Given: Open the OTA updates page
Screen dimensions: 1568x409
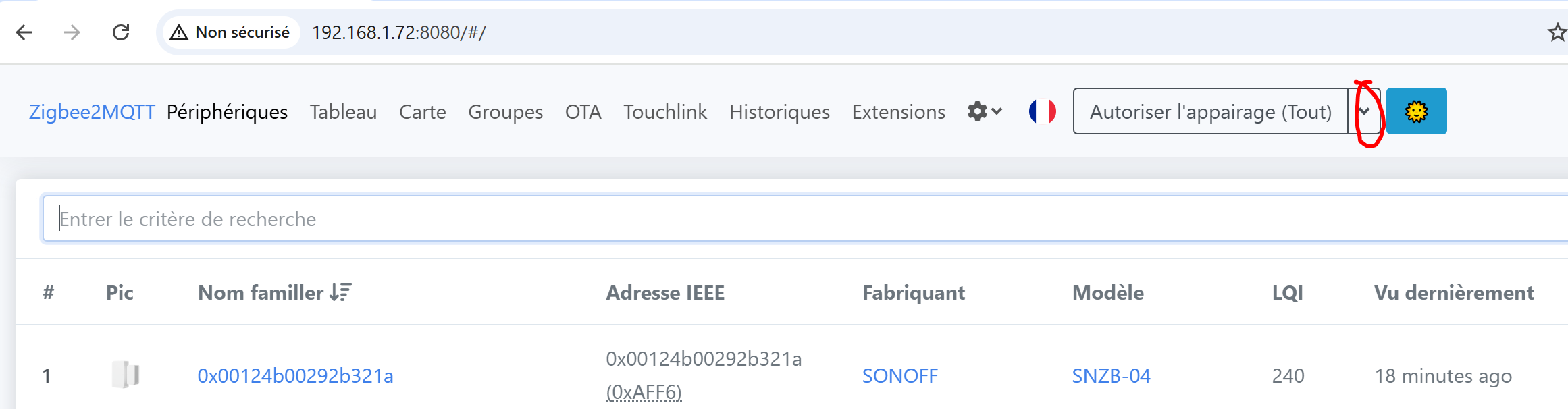Looking at the screenshot, I should 583,112.
